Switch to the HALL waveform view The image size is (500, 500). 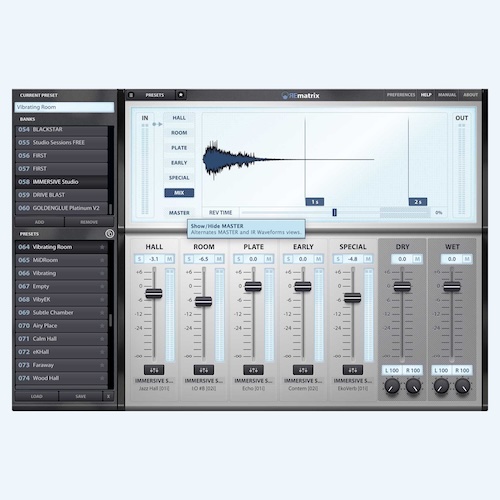coord(179,118)
